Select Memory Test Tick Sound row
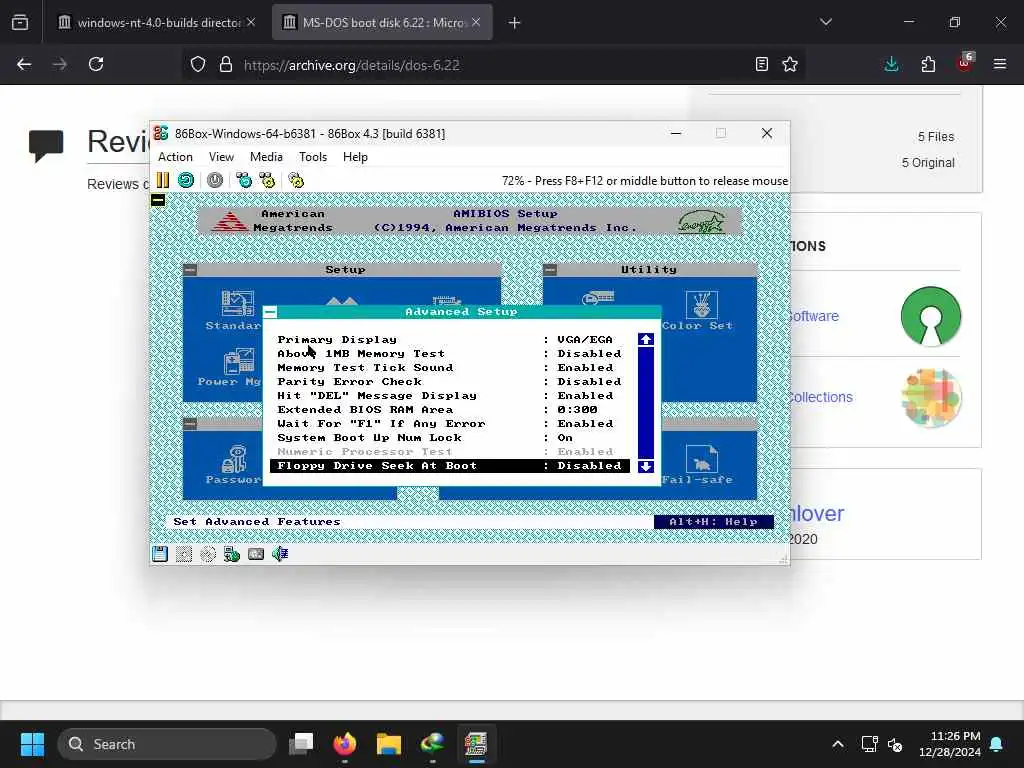The width and height of the screenshot is (1024, 768). tap(450, 368)
